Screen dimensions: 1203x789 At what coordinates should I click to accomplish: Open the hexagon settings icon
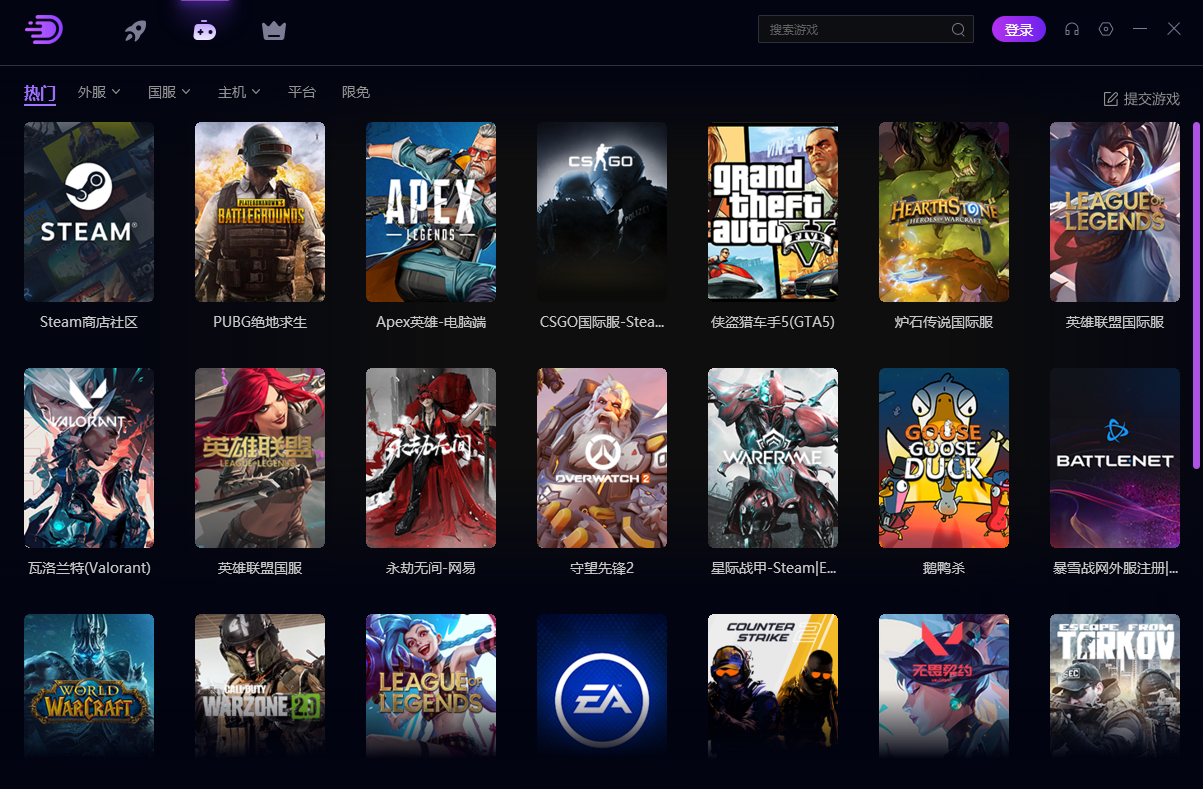point(1106,30)
